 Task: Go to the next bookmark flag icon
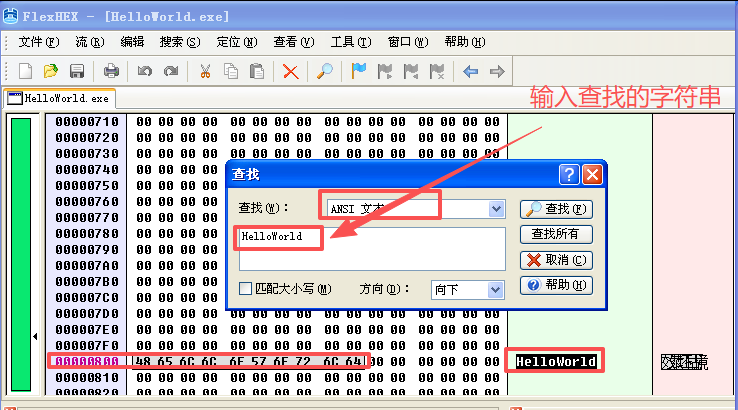pos(385,72)
